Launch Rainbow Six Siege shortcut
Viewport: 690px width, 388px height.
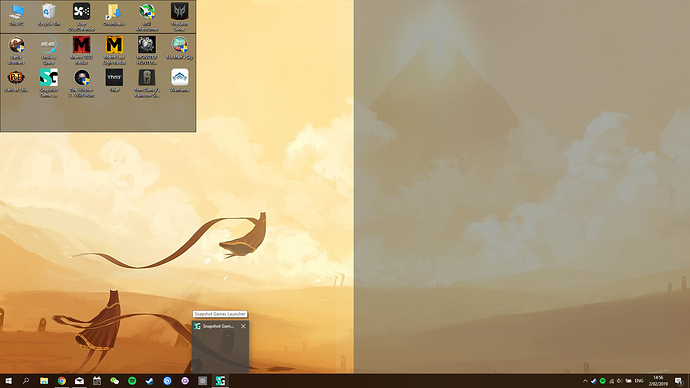click(147, 83)
